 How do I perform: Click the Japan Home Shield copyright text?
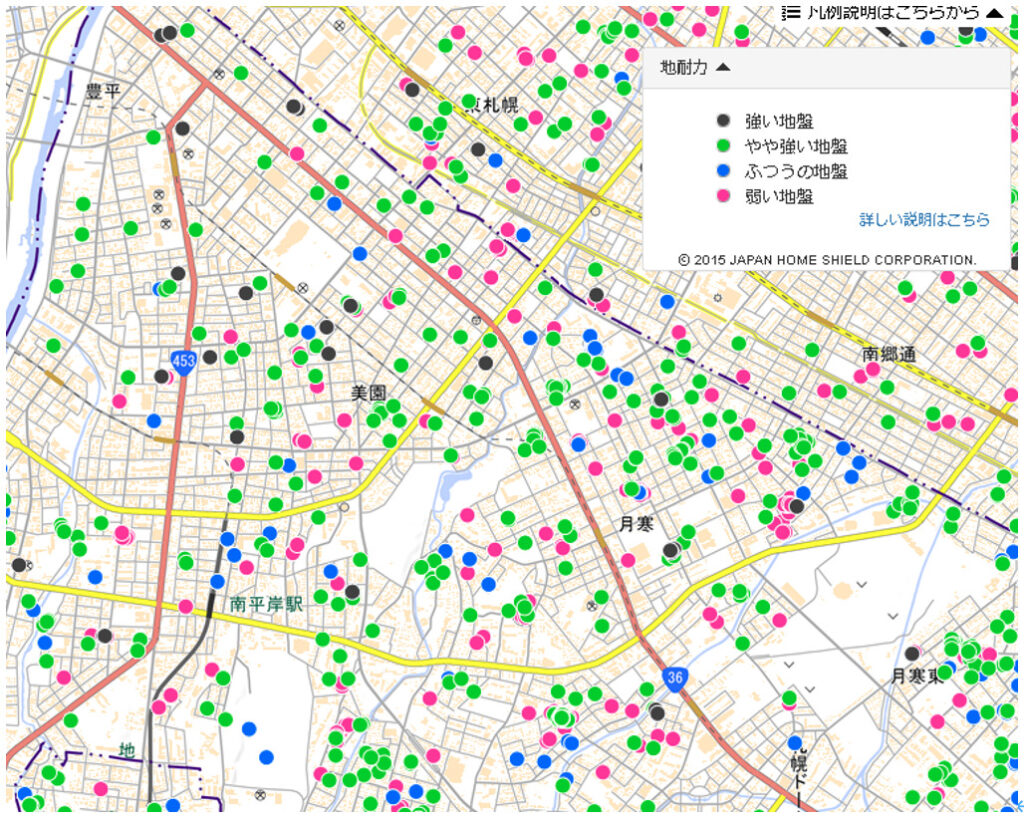(827, 259)
